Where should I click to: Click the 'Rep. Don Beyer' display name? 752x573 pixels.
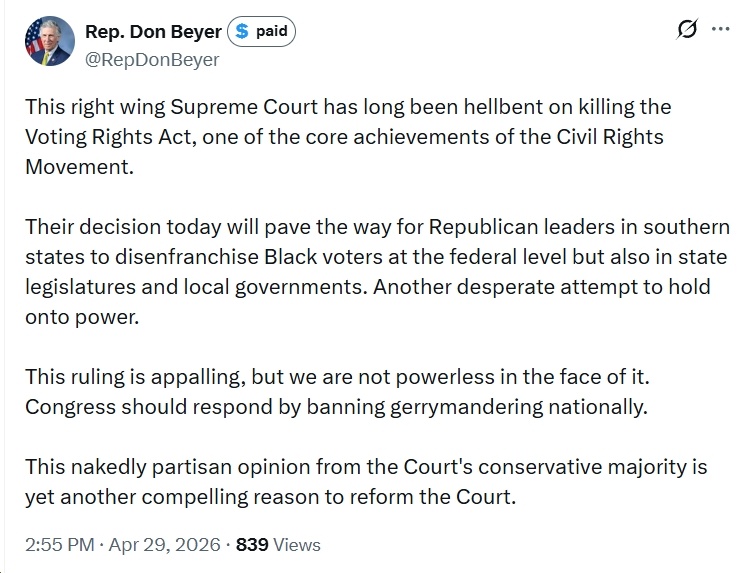point(153,32)
